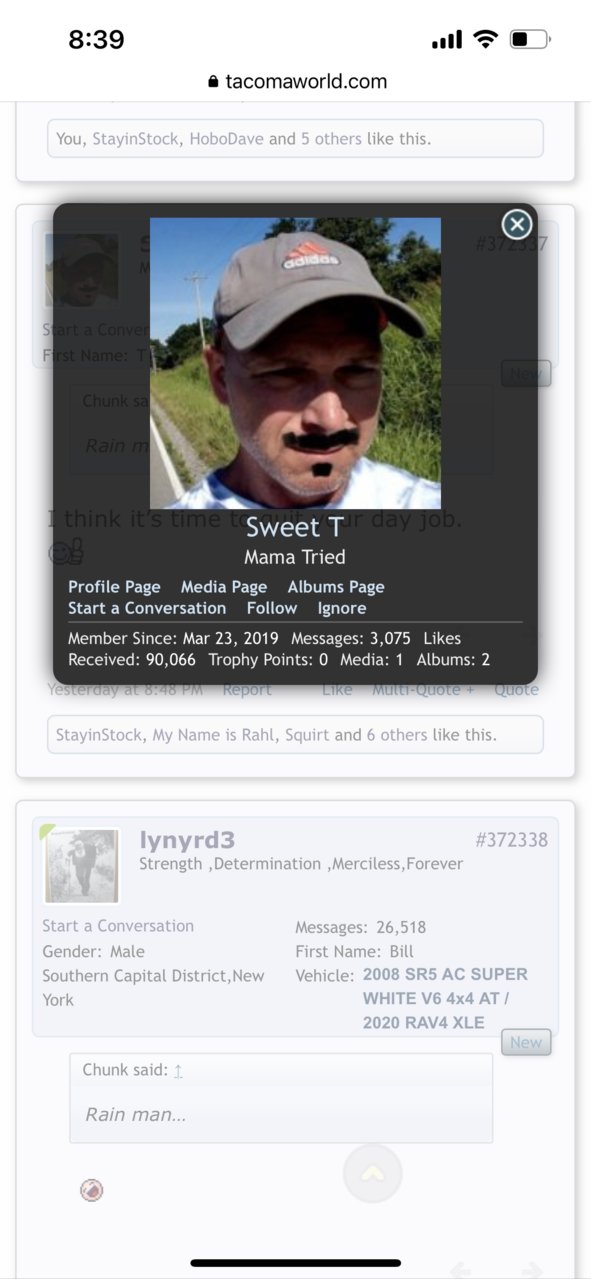Tap the large Sweet T profile photo
The width and height of the screenshot is (591, 1279).
295,364
